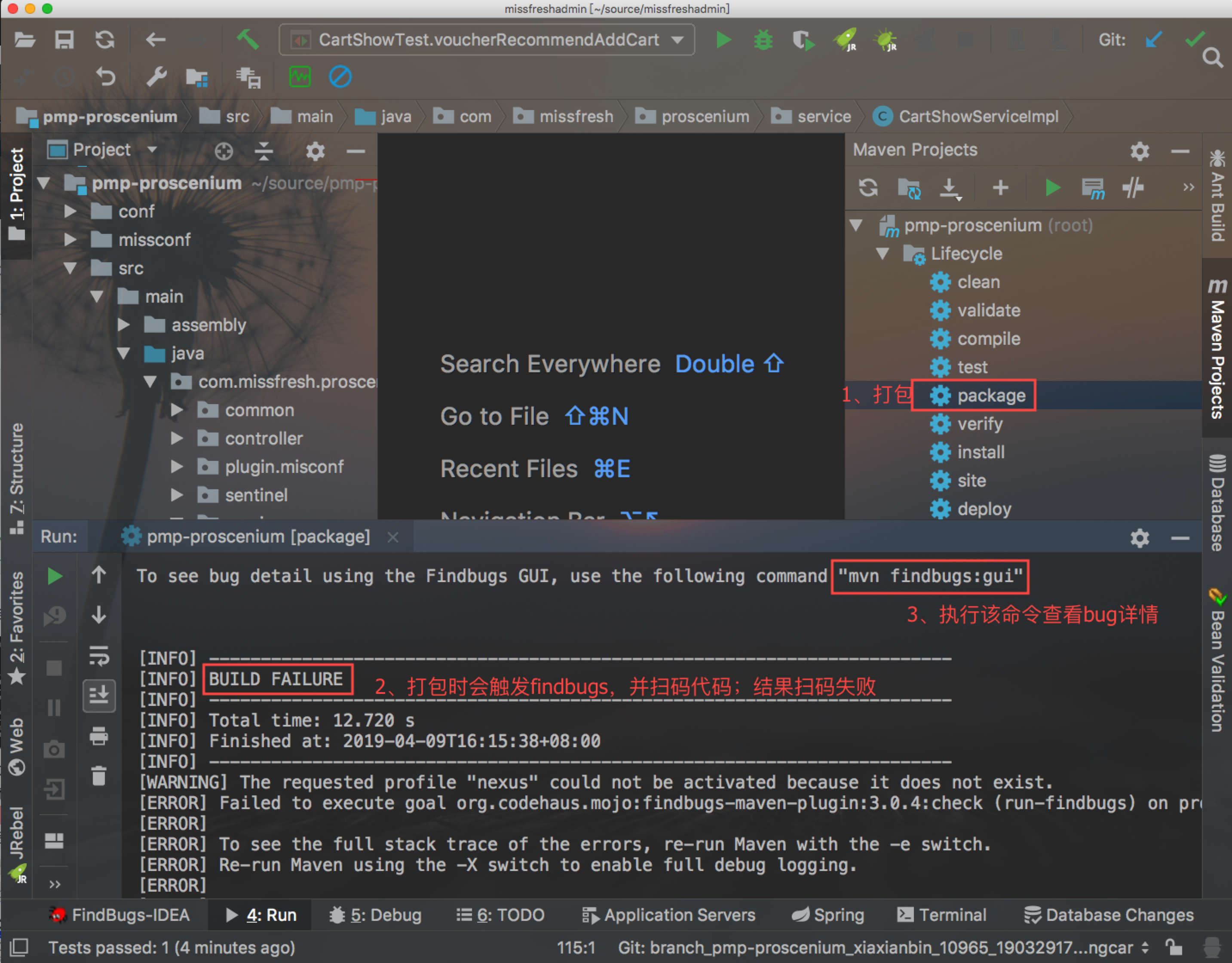
Task: Open the Project view mode dropdown
Action: pos(102,150)
